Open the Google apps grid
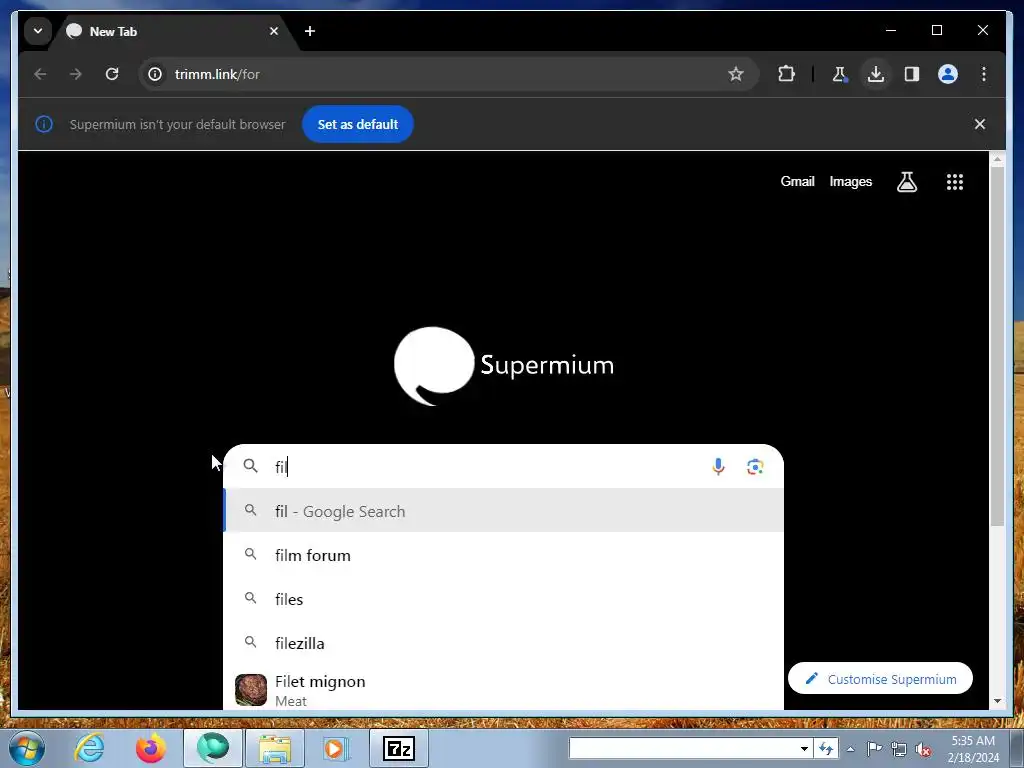Viewport: 1024px width, 768px height. click(x=955, y=182)
